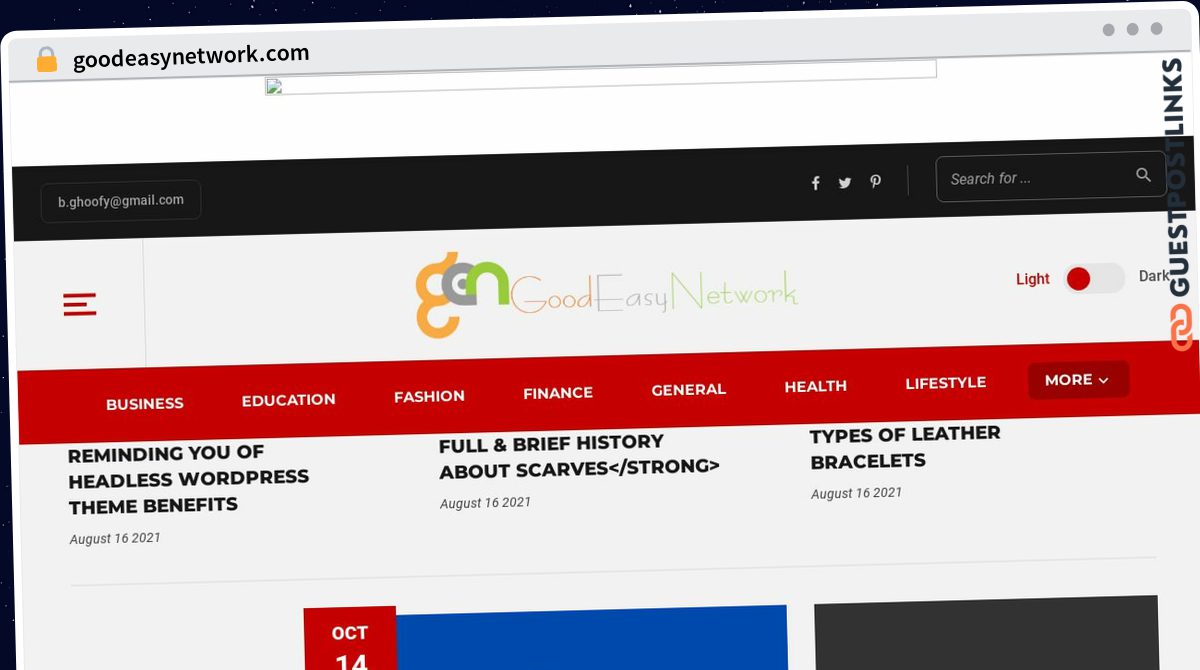Open the HEALTH category
Viewport: 1200px width, 670px height.
[815, 386]
